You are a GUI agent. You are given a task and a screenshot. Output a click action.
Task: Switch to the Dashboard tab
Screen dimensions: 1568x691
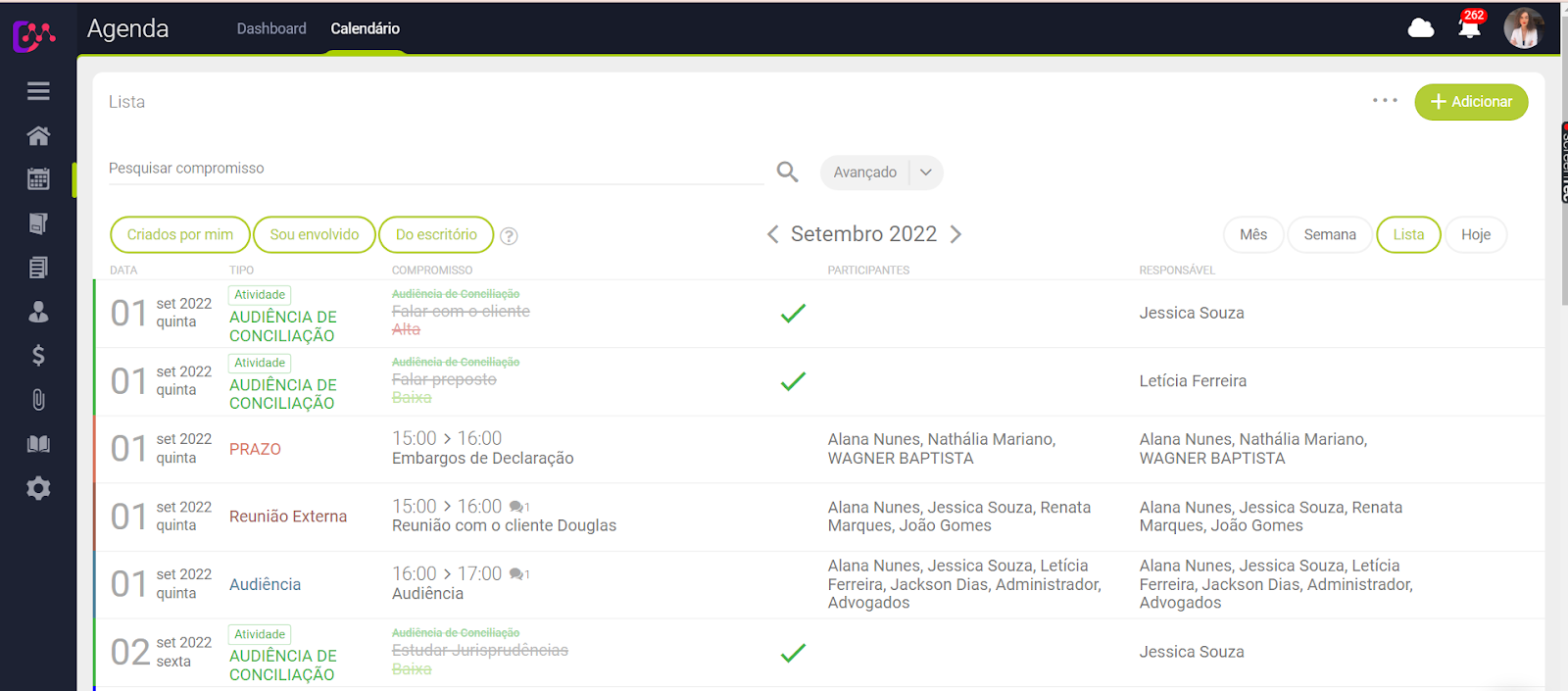tap(271, 28)
